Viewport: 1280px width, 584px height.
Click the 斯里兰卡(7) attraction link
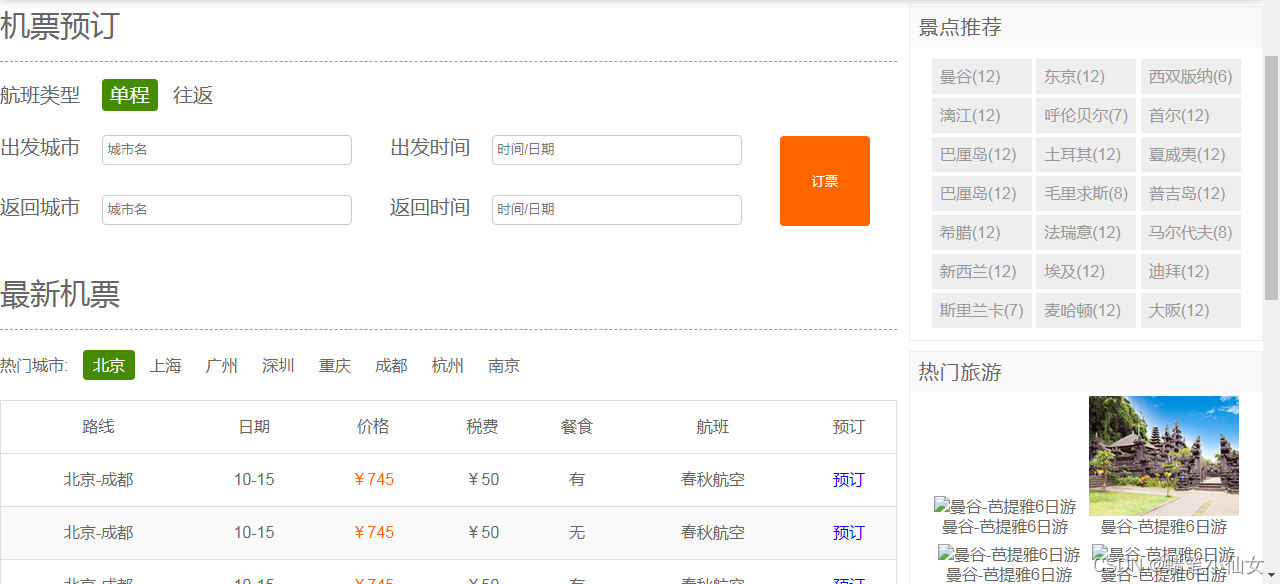pos(981,310)
